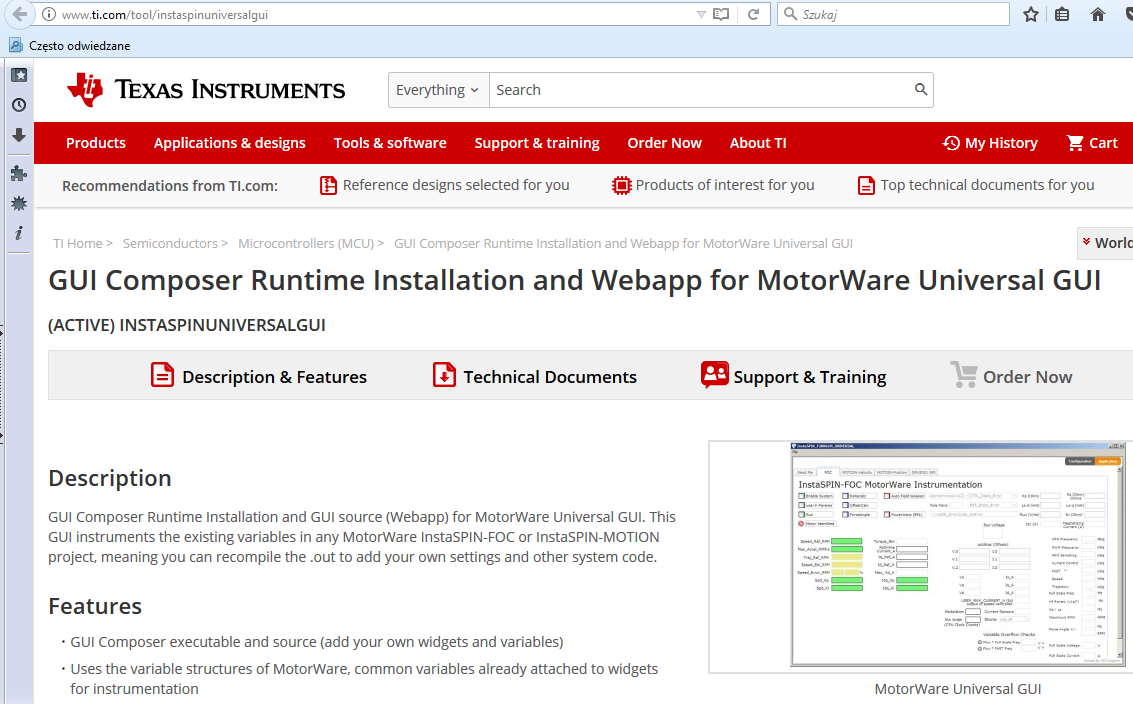This screenshot has width=1133, height=704.
Task: Reload the page with refresh icon
Action: [754, 14]
